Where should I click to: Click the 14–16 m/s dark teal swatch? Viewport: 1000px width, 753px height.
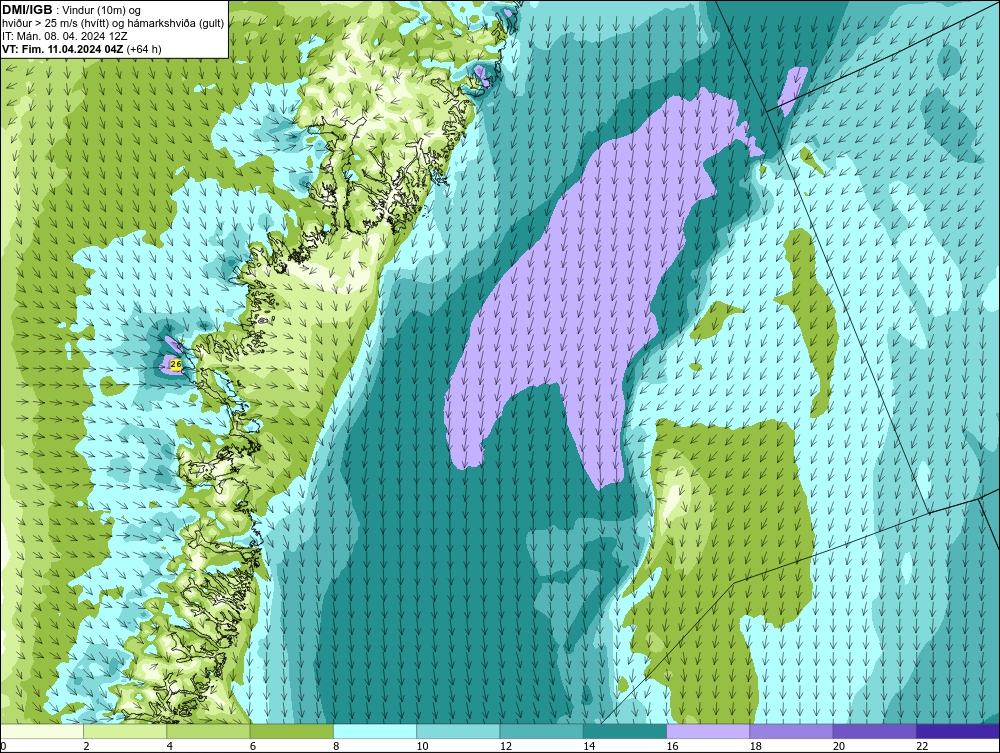pyautogui.click(x=625, y=731)
